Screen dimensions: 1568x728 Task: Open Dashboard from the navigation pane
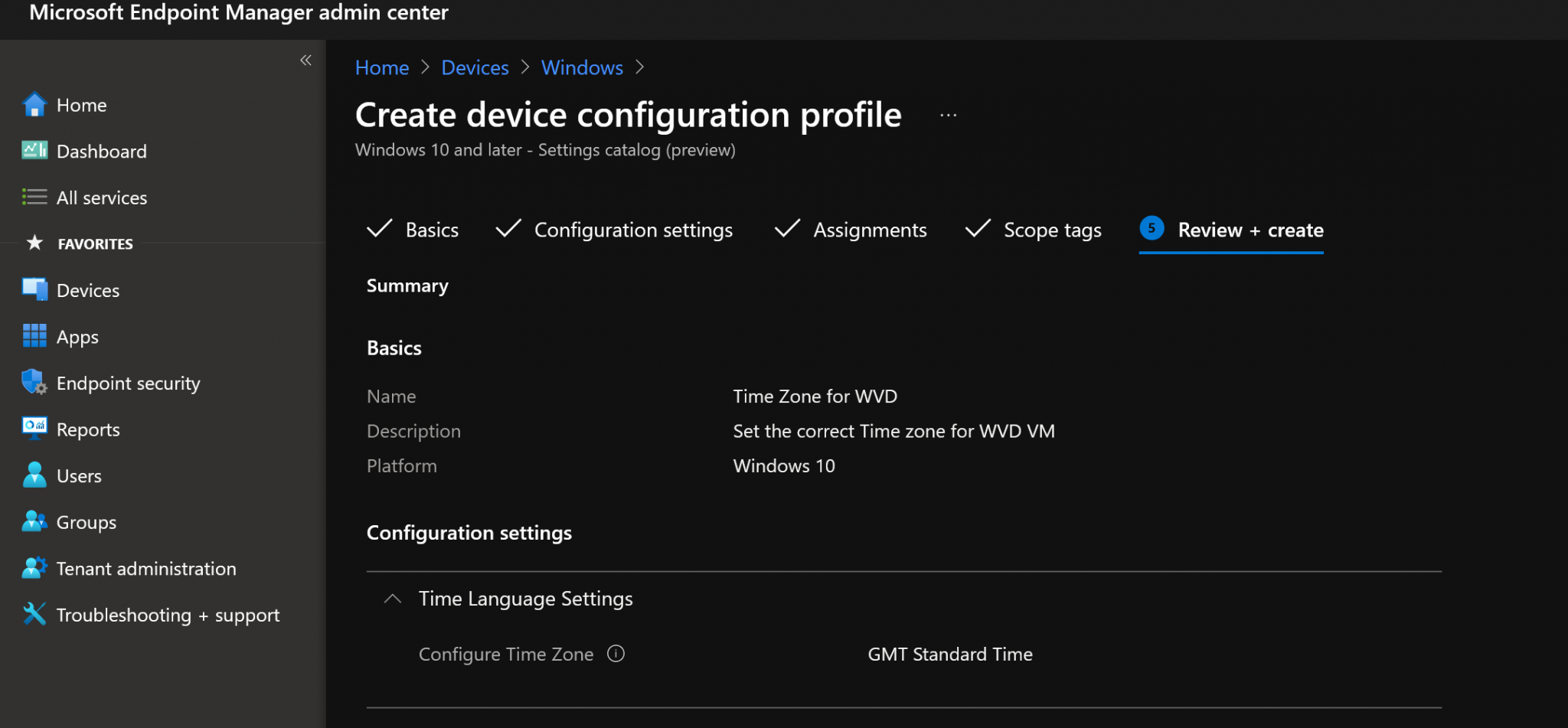[x=34, y=151]
